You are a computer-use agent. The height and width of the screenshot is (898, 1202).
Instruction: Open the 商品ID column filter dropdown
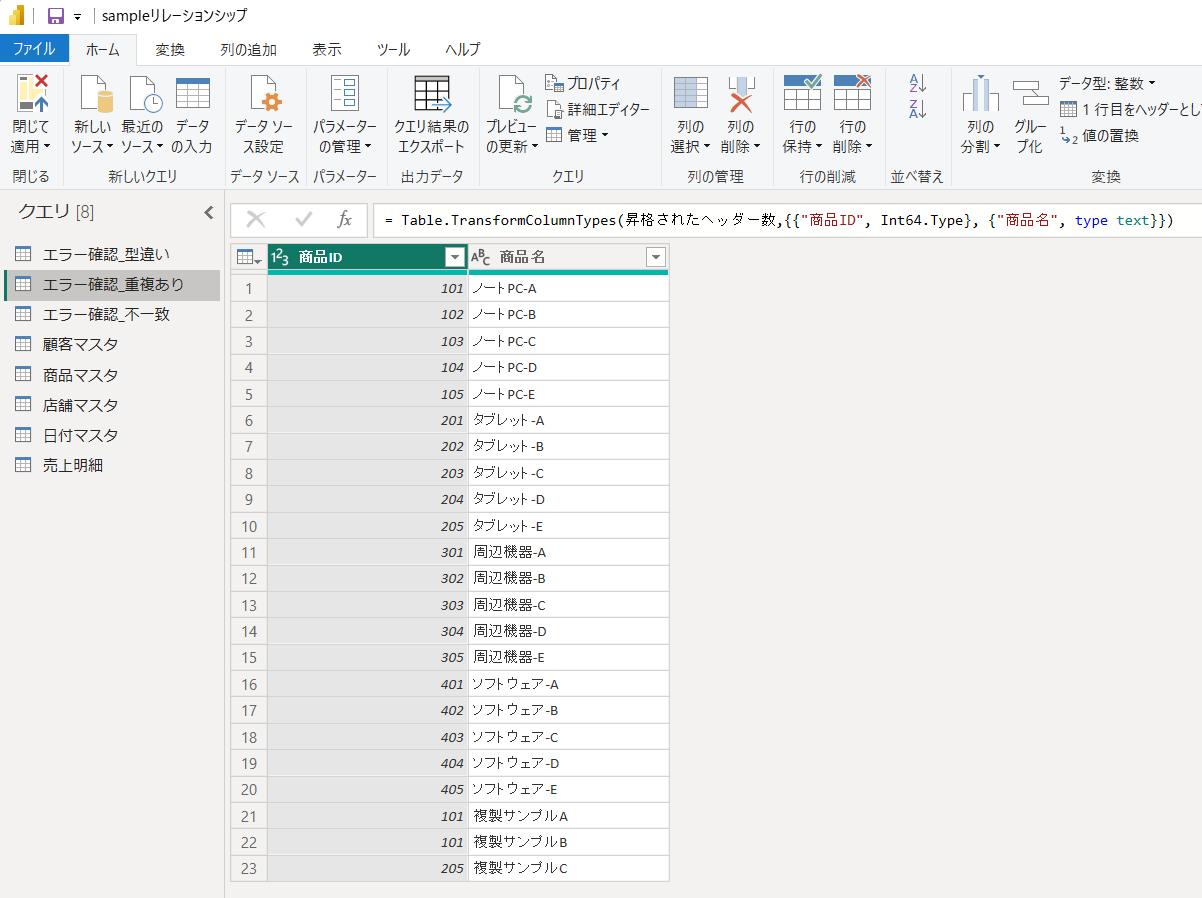click(x=455, y=257)
